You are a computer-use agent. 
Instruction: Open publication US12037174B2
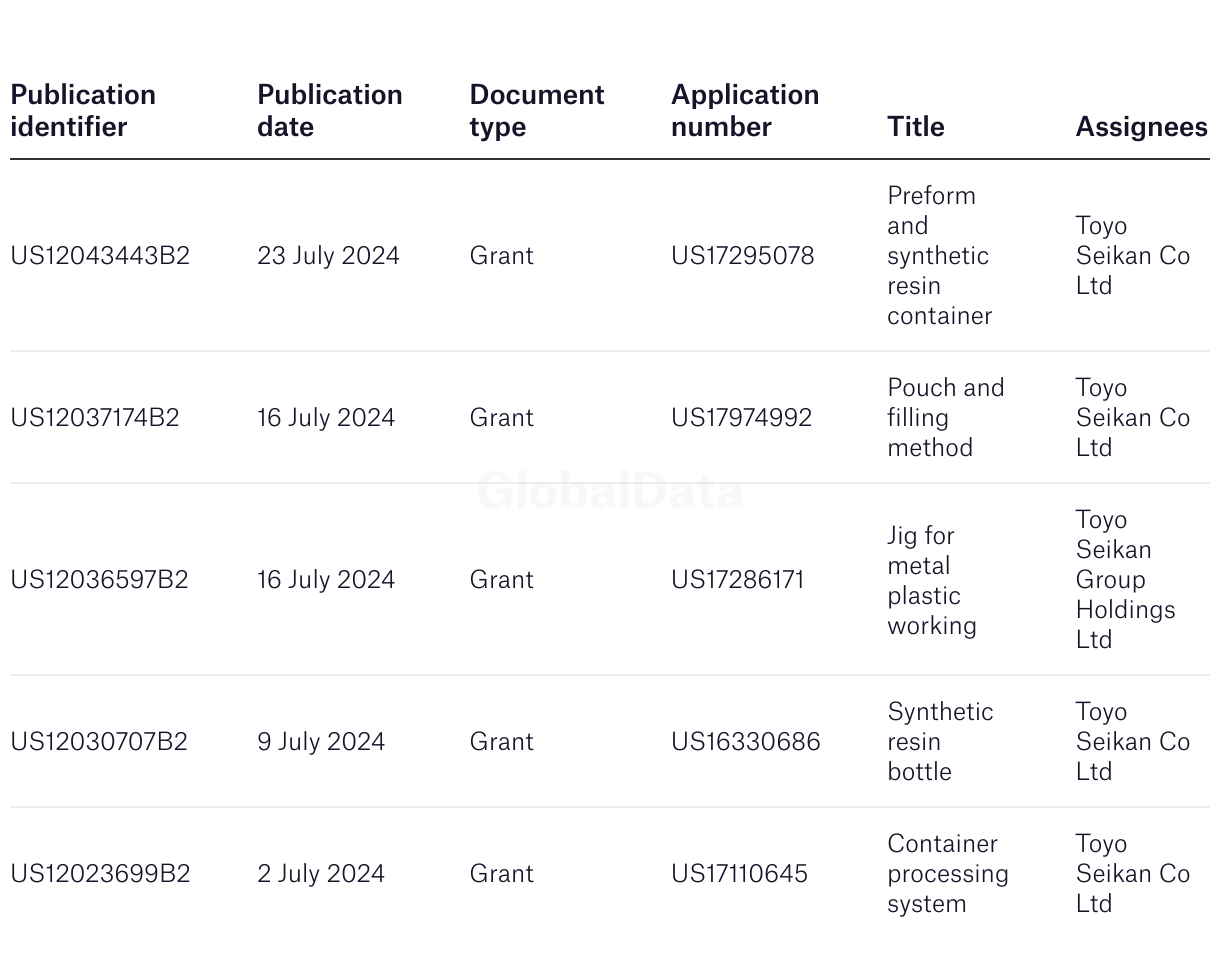(x=95, y=418)
